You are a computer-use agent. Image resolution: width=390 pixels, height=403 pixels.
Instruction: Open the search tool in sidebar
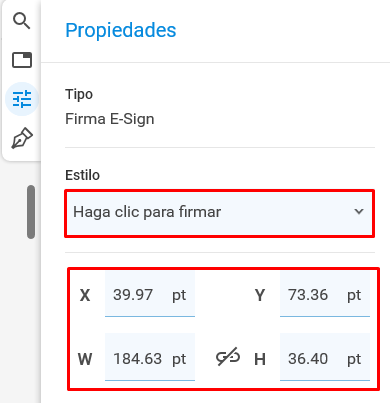tap(22, 21)
